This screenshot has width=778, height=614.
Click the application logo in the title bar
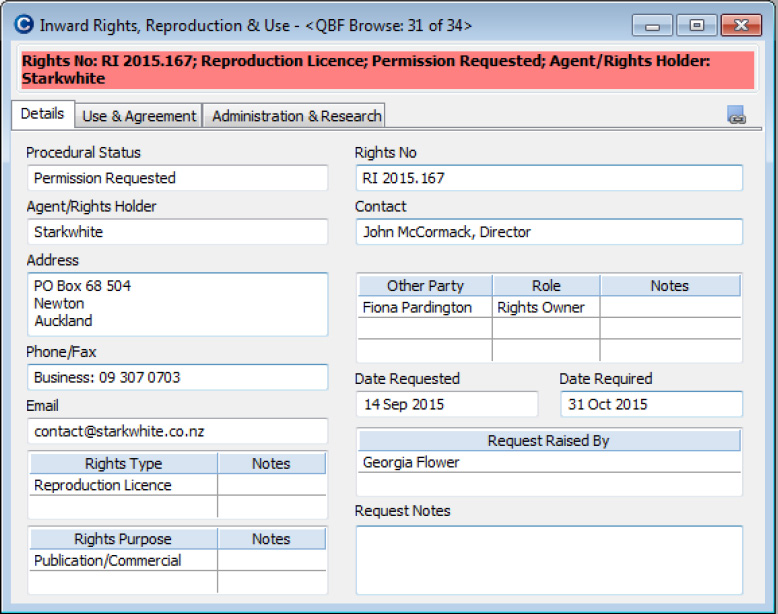click(x=23, y=24)
